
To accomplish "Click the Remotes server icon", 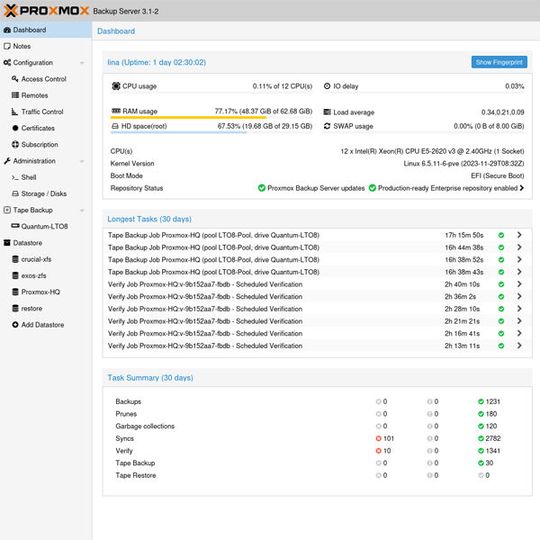I will 15,95.
